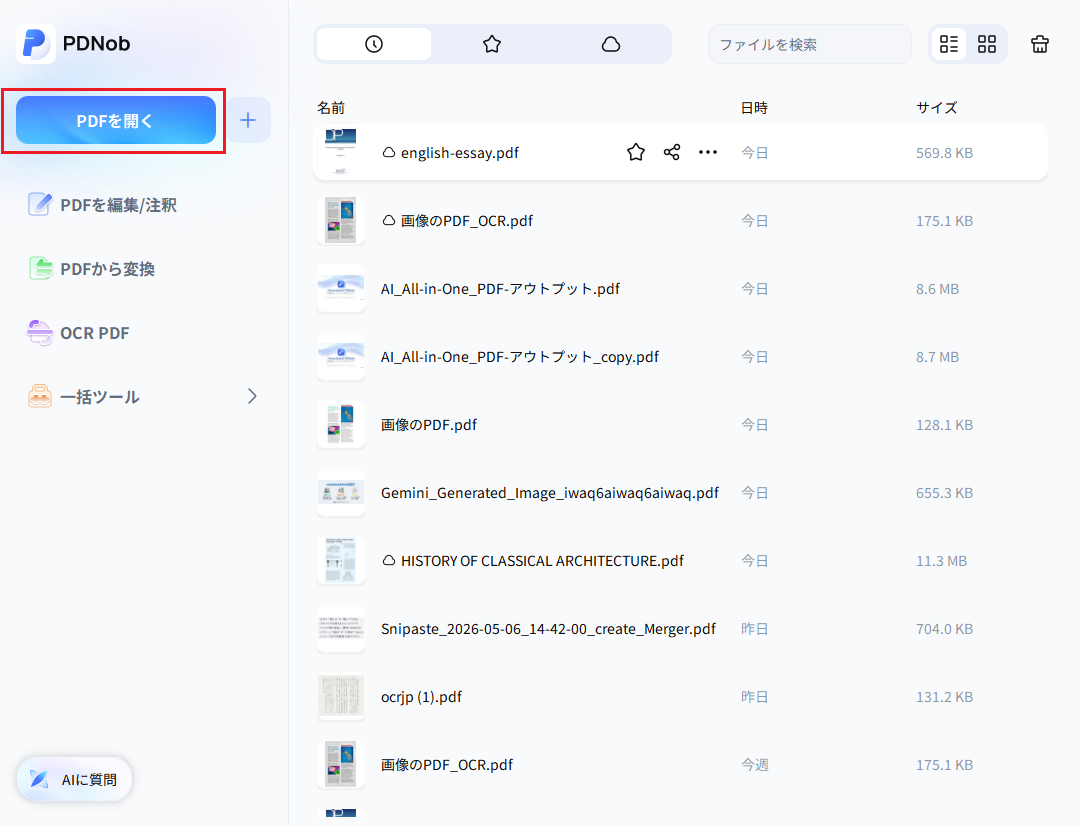1080x826 pixels.
Task: Click thumbnail of english-essay.pdf
Action: [340, 152]
